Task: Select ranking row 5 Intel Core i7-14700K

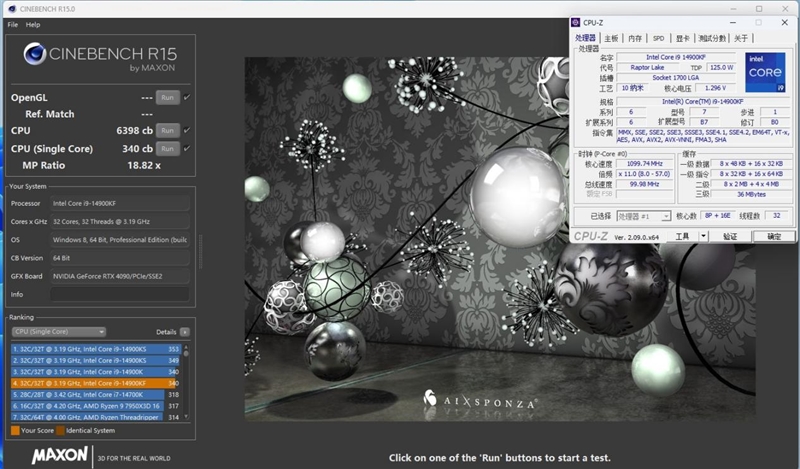Action: [x=95, y=394]
